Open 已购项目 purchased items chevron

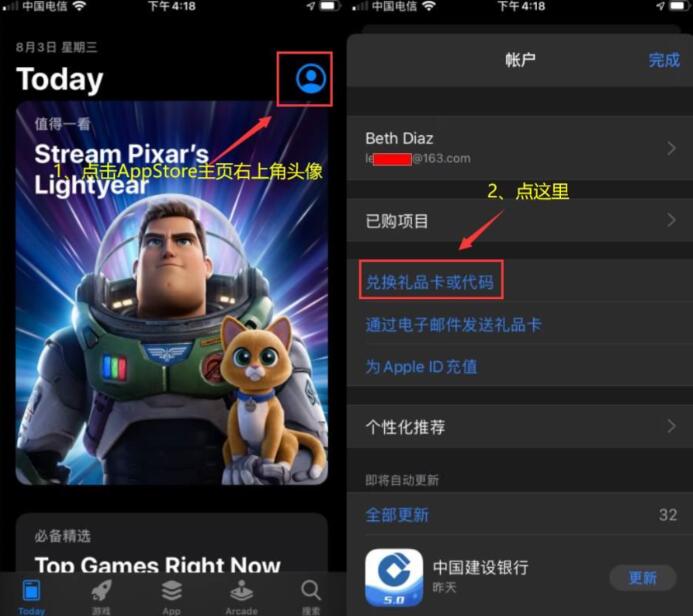click(x=672, y=220)
